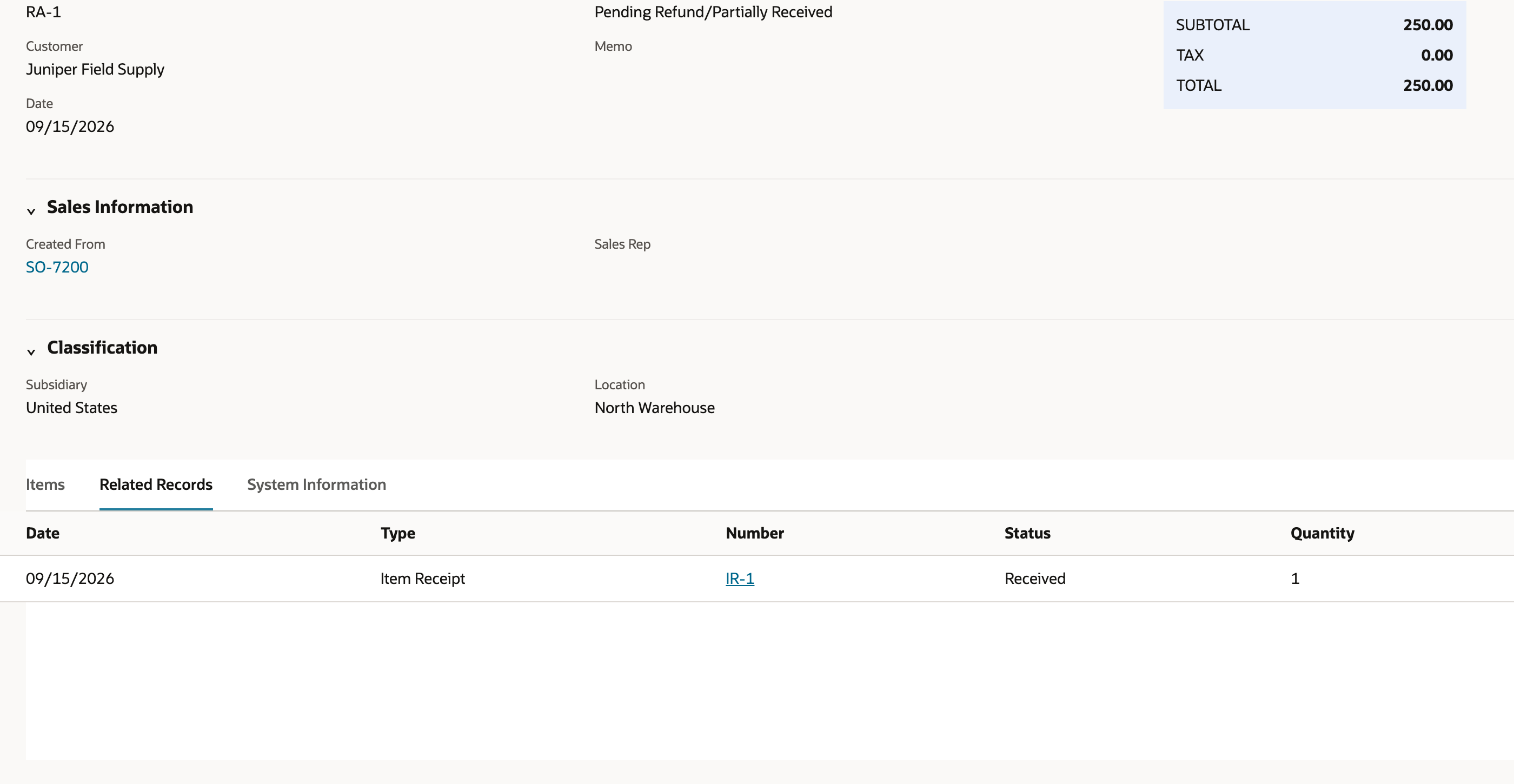Click the Pending Refund/Partially Received status
The width and height of the screenshot is (1514, 784).
click(713, 12)
